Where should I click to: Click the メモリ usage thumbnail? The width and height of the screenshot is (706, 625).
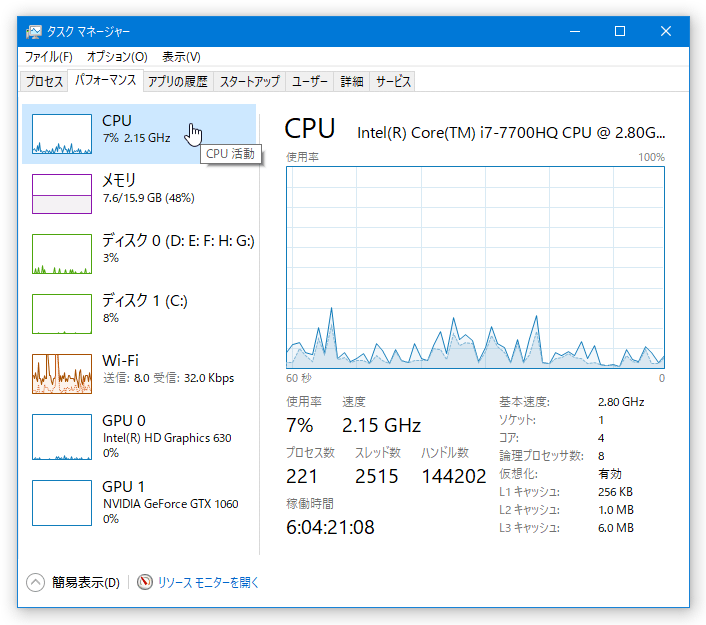(x=62, y=194)
